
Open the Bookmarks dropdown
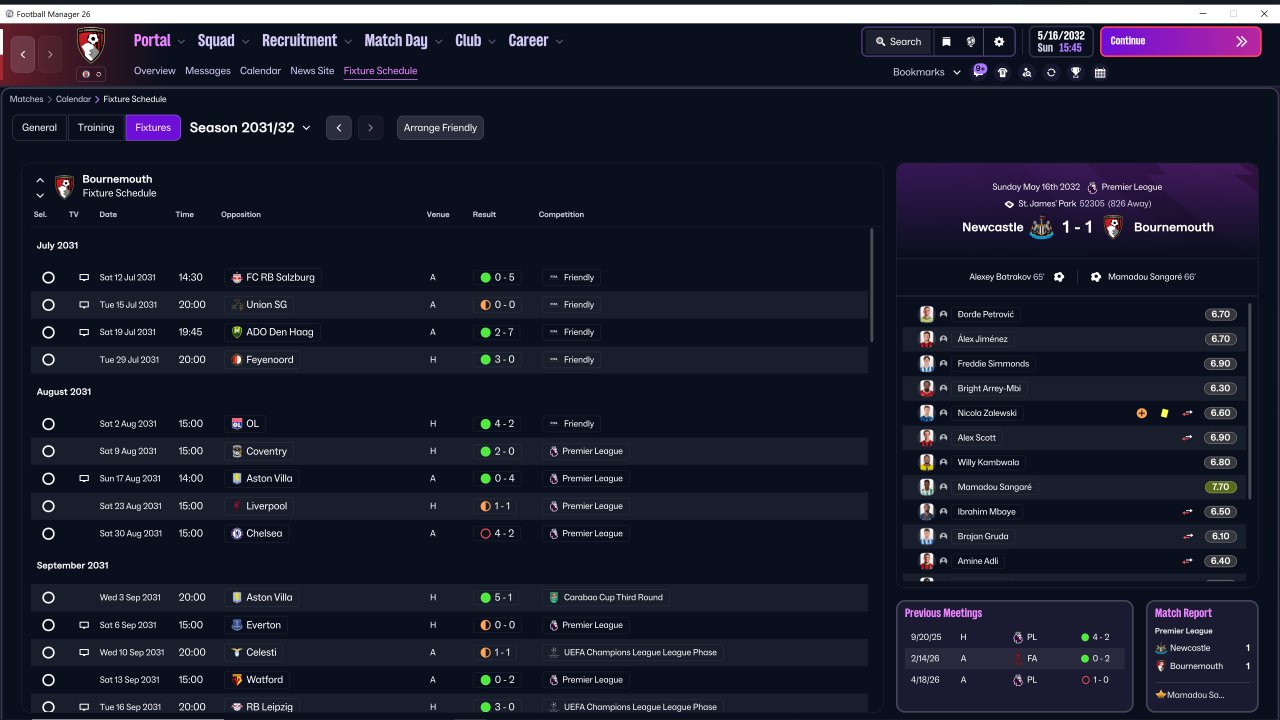click(x=927, y=72)
